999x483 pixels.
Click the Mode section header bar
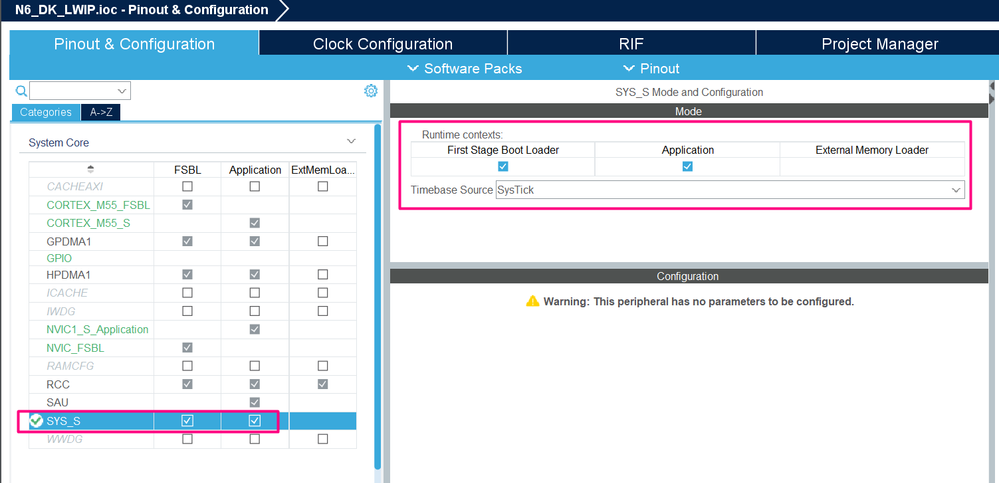(688, 112)
